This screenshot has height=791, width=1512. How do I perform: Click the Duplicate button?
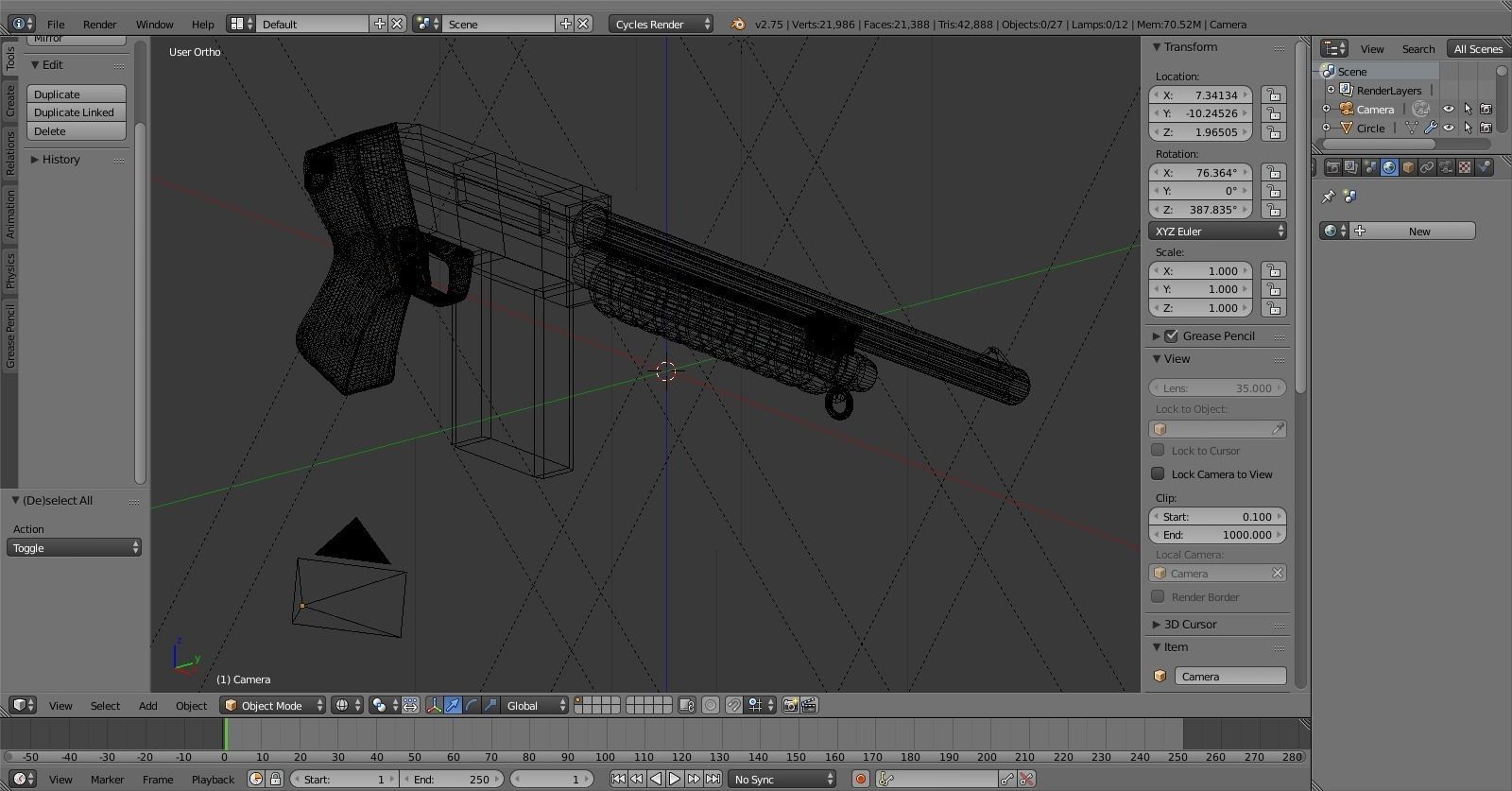coord(77,94)
